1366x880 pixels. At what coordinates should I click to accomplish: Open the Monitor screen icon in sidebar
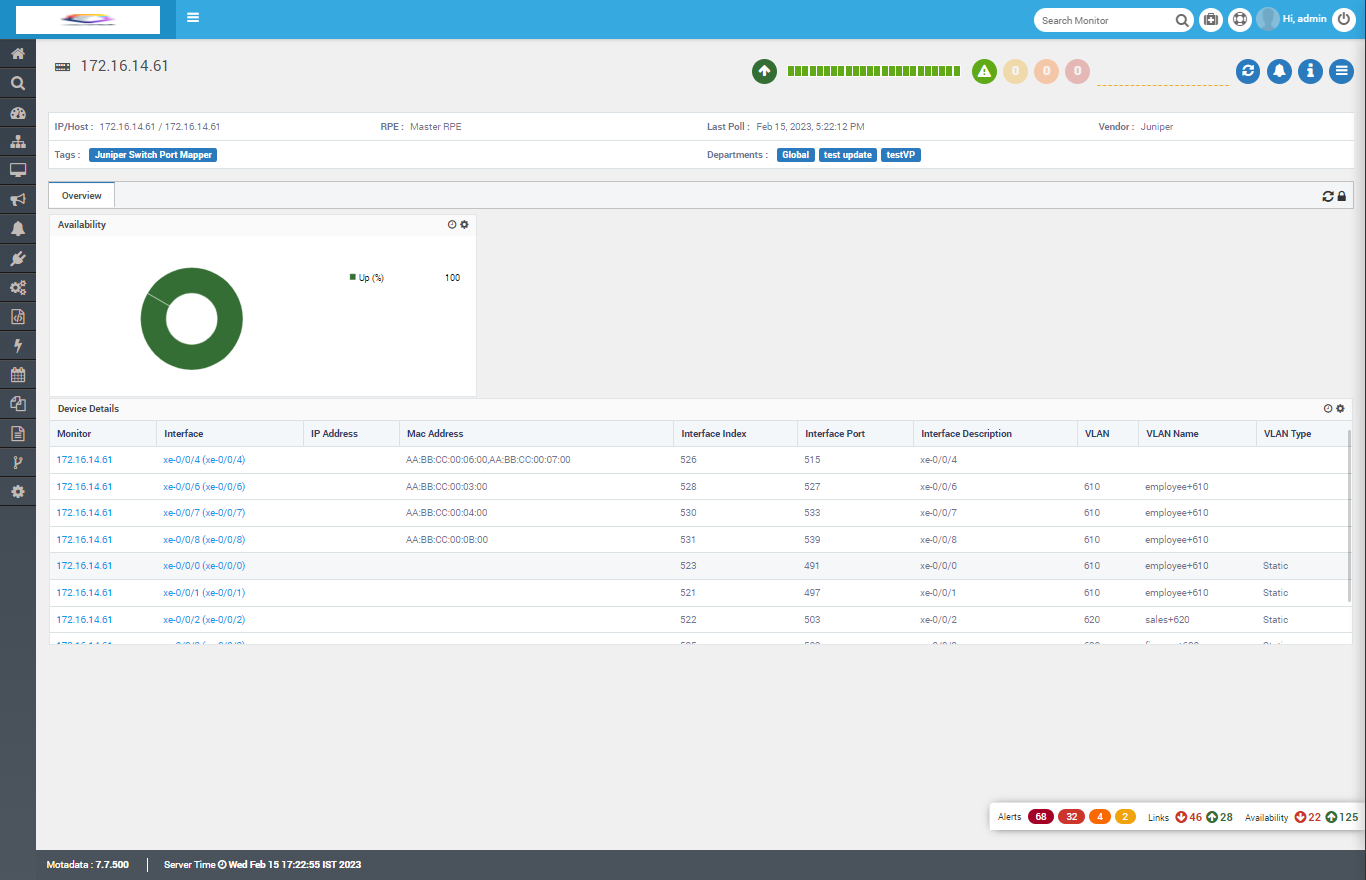[x=18, y=170]
